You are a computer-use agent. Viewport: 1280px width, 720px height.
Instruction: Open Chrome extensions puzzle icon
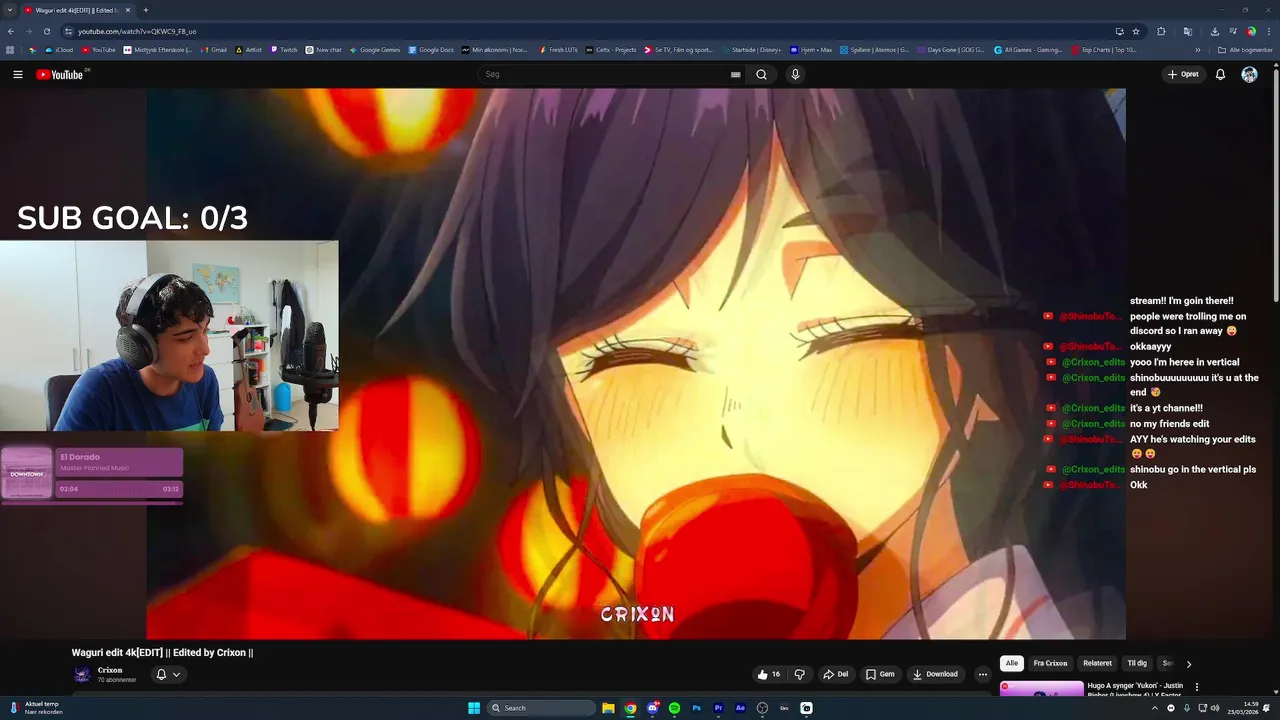pyautogui.click(x=1161, y=31)
